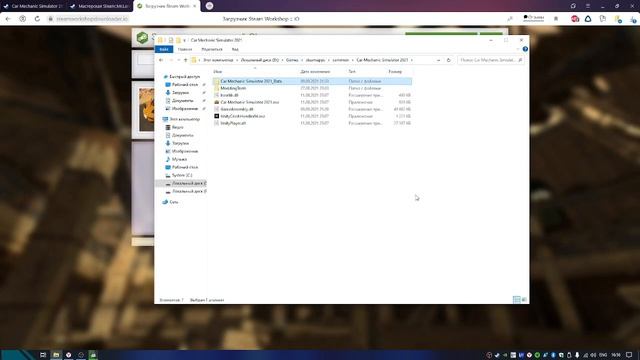Open Explorer help with the question-mark icon
The height and width of the screenshot is (360, 640).
click(x=525, y=49)
